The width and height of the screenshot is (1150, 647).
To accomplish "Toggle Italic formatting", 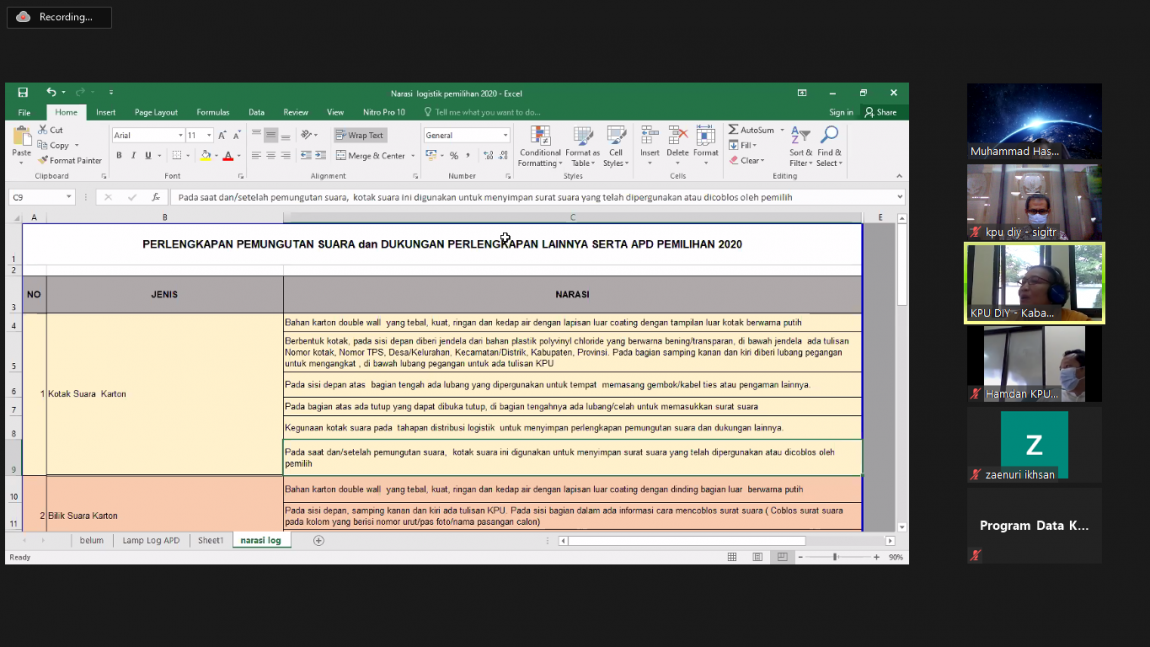I will click(133, 156).
